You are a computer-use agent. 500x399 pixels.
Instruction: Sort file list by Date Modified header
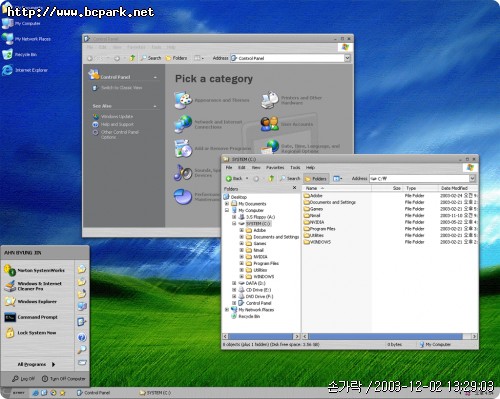click(458, 188)
